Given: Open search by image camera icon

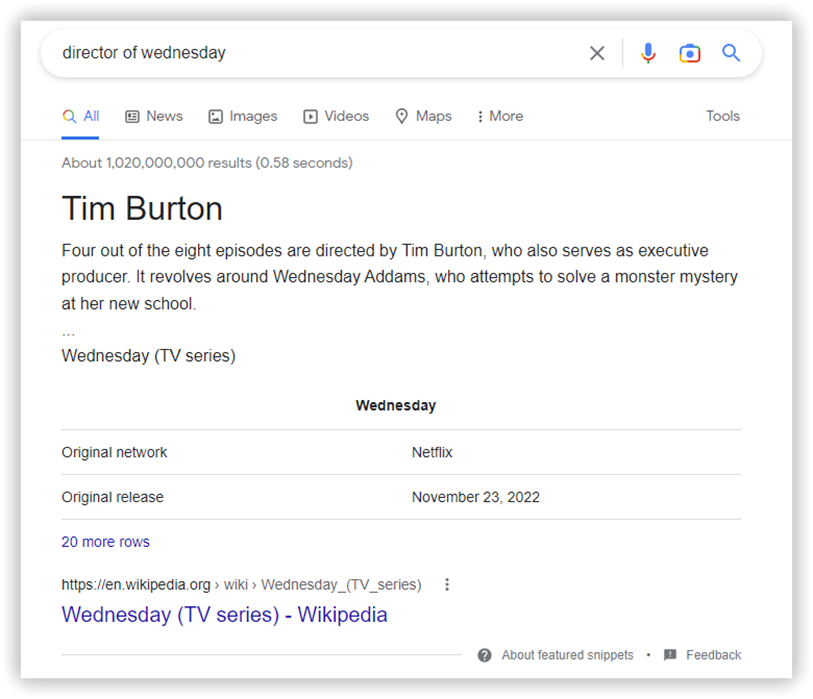Looking at the screenshot, I should (x=690, y=53).
